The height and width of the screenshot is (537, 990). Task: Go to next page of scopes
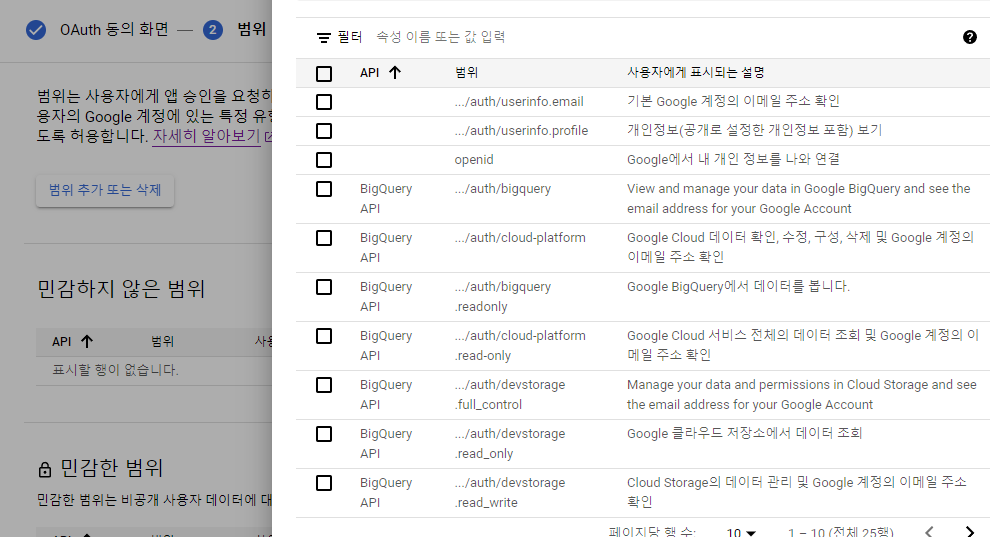pyautogui.click(x=970, y=531)
